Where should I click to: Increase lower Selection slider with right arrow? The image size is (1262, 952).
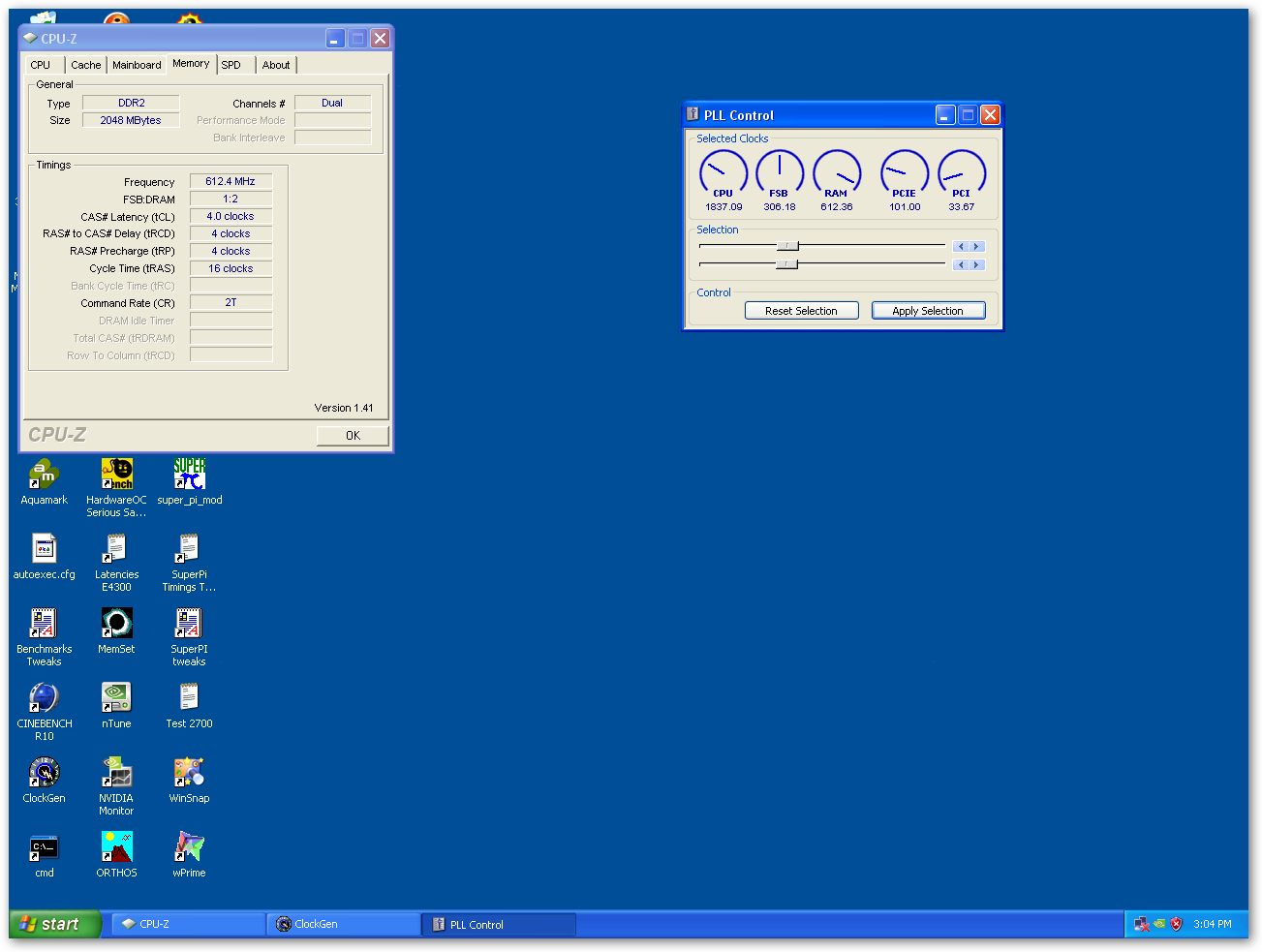tap(977, 264)
